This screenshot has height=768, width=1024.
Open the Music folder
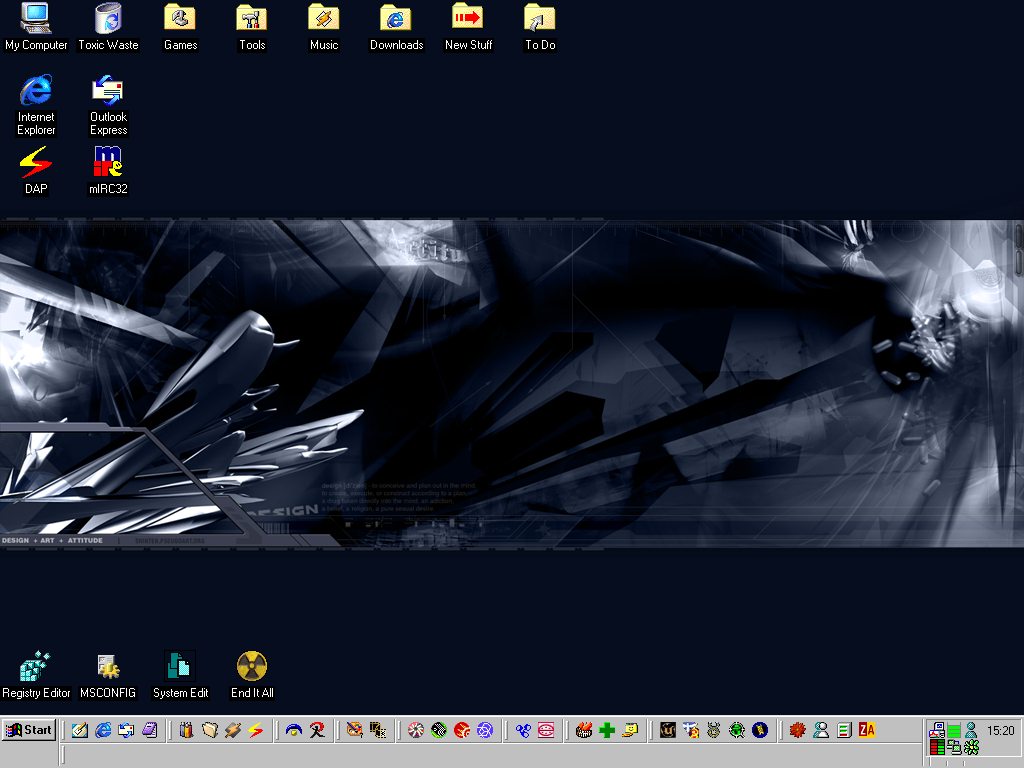tap(324, 20)
